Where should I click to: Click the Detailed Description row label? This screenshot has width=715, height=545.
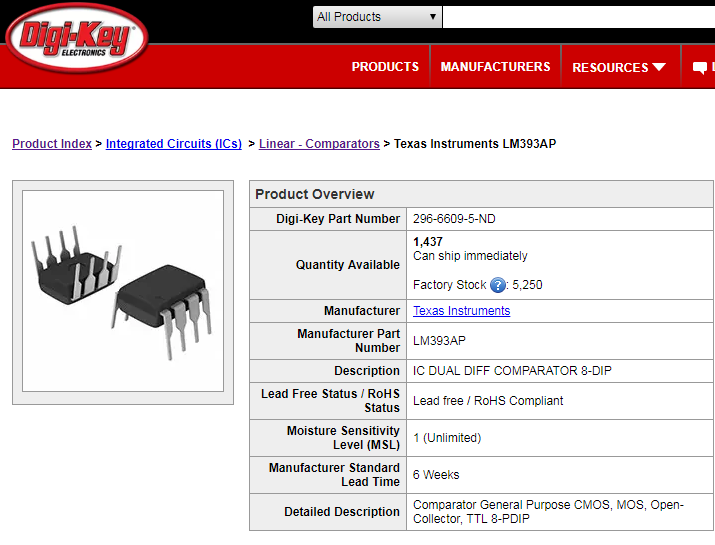[x=342, y=512]
